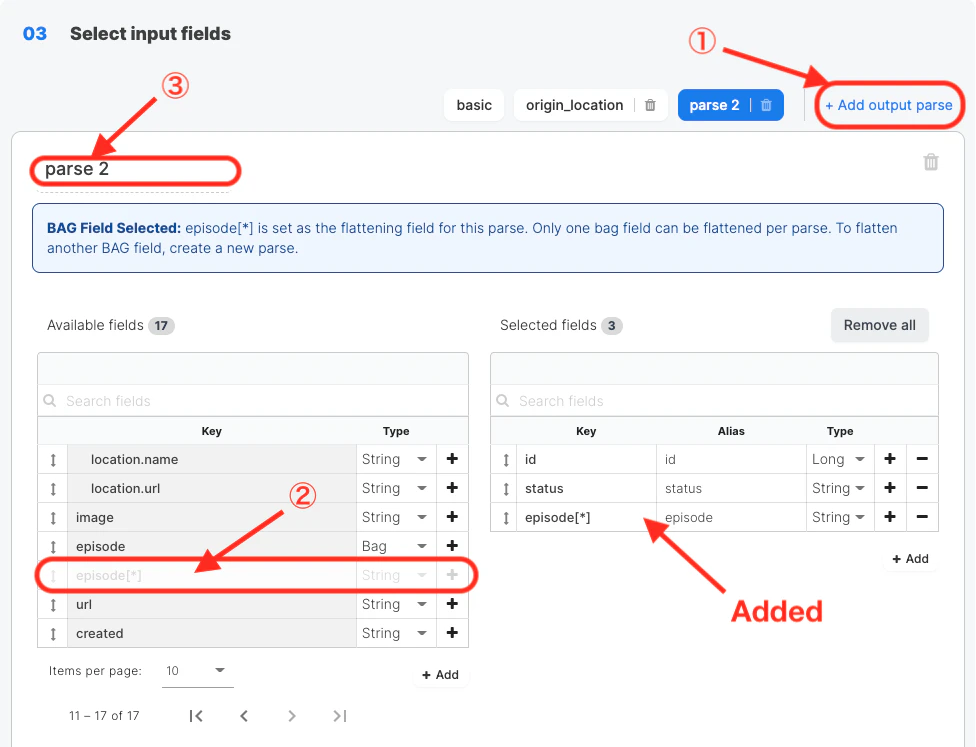Screen dimensions: 976x747
Task: Click image key in available fields
Action: tap(95, 517)
